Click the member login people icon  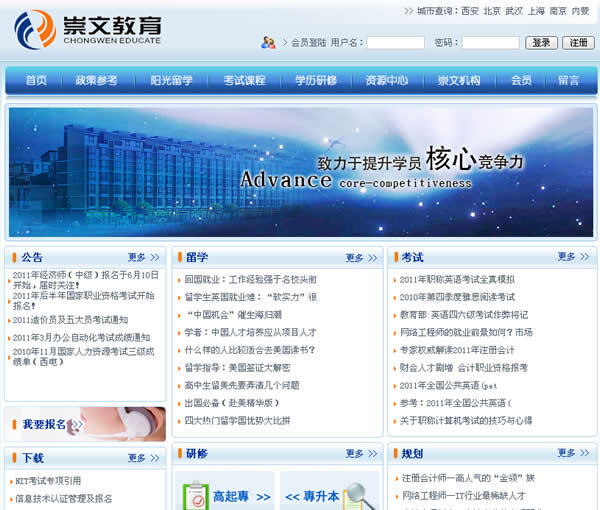coord(268,43)
